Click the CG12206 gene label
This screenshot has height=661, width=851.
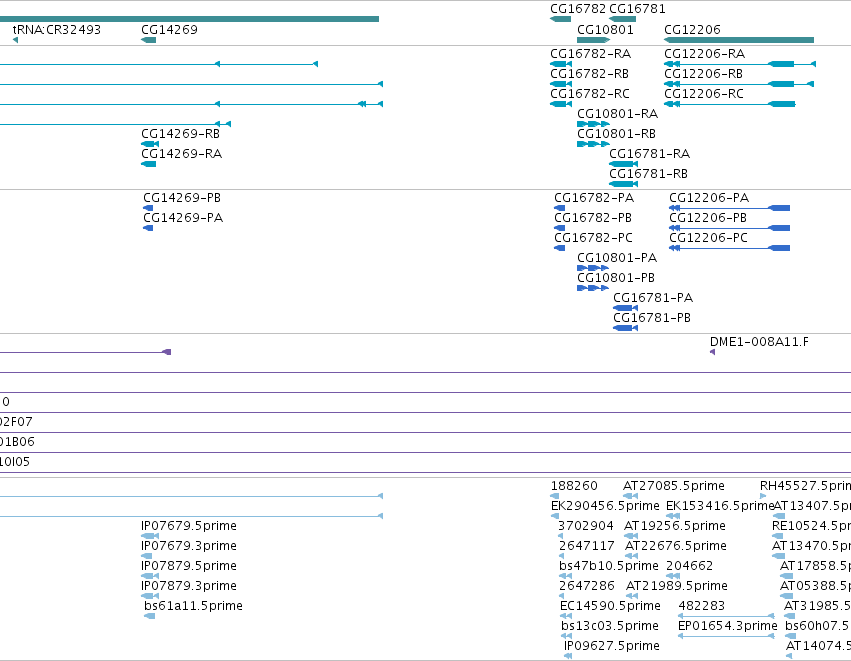click(693, 30)
